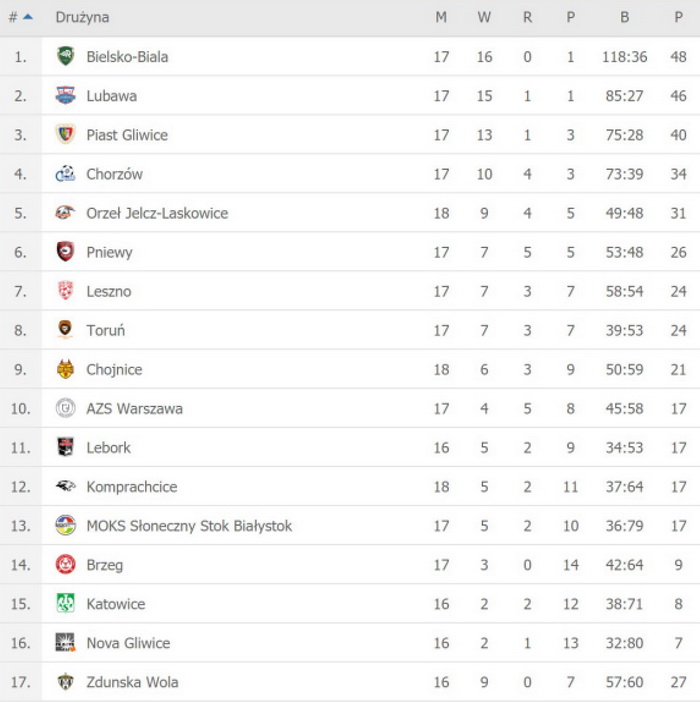Sort by Drużyna column header
The width and height of the screenshot is (700, 702).
(83, 17)
